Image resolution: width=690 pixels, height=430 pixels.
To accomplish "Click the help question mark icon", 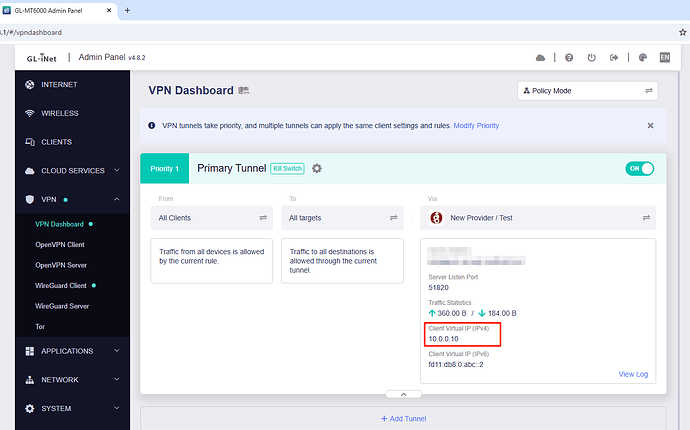I will click(x=569, y=58).
